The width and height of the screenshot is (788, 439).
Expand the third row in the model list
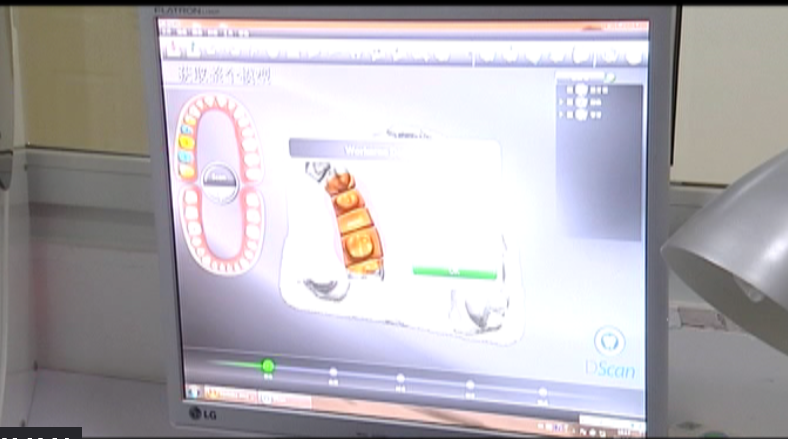click(559, 114)
